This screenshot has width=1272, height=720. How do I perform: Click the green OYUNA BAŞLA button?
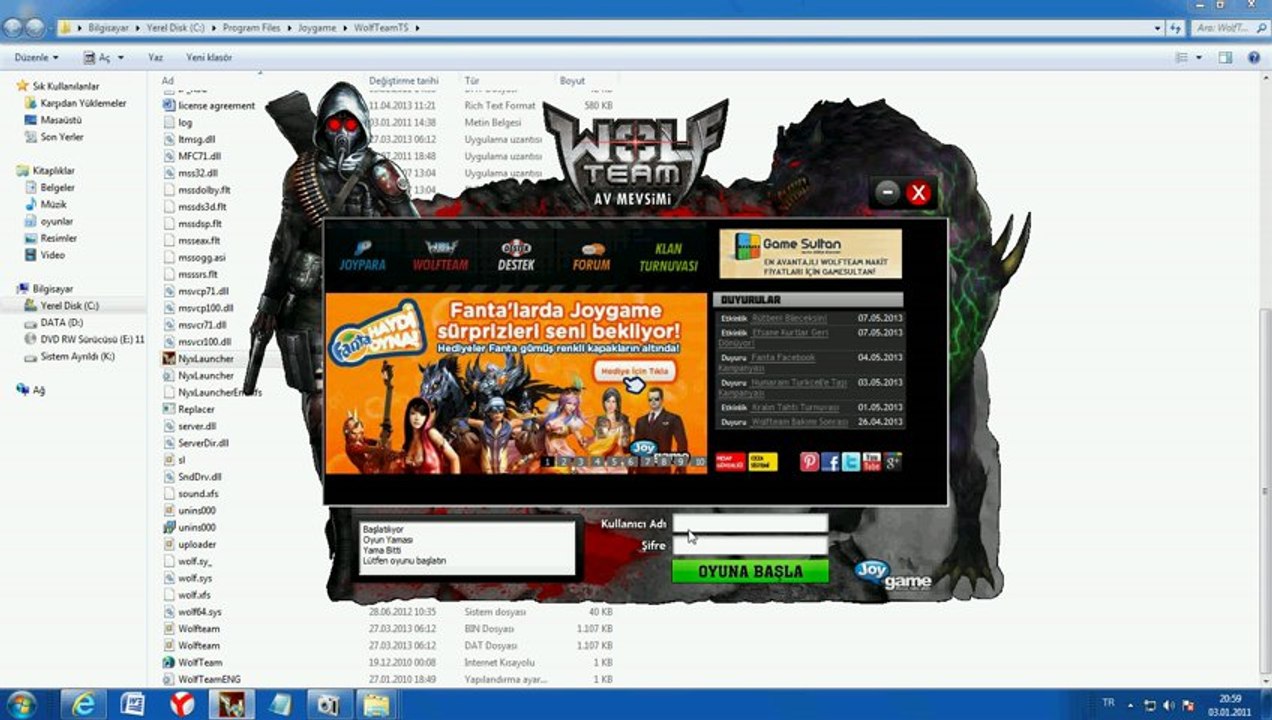tap(750, 571)
